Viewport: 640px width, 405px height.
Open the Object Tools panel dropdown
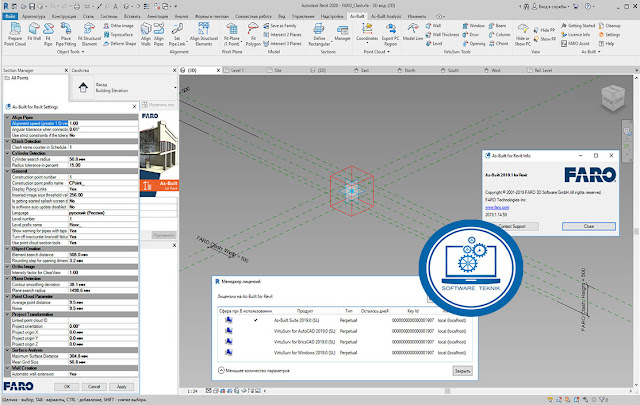click(x=71, y=52)
